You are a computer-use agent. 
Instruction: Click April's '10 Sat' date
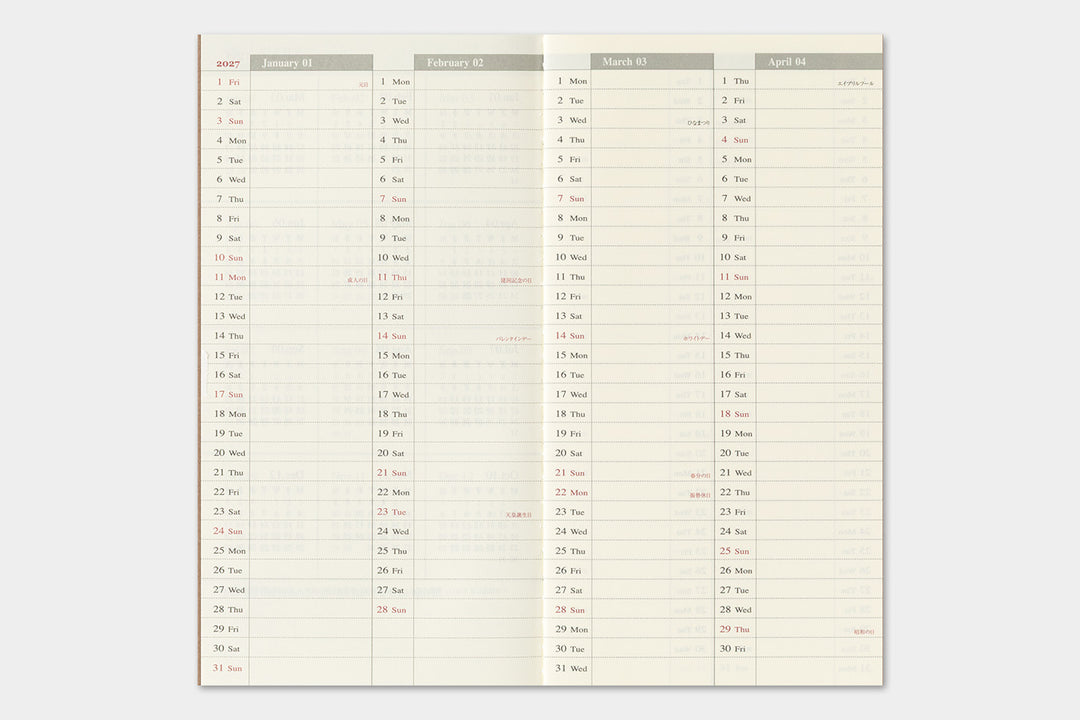[733, 257]
